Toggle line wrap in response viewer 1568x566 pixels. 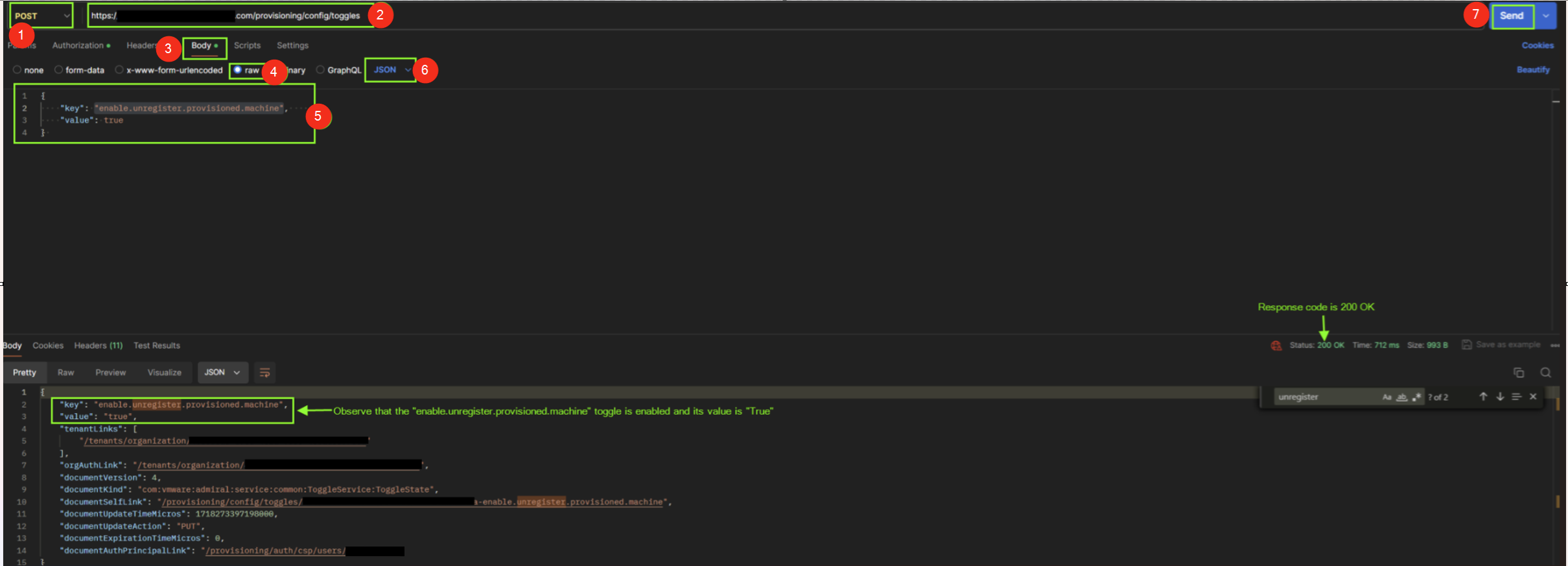coord(264,373)
